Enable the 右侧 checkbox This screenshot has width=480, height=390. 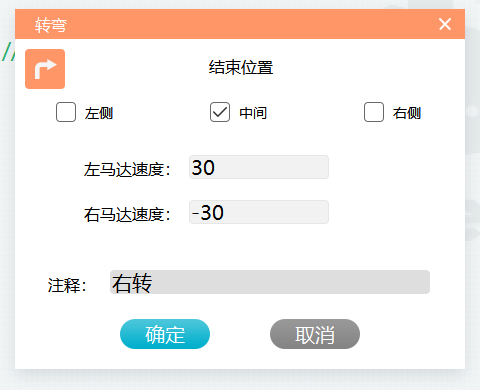[374, 112]
